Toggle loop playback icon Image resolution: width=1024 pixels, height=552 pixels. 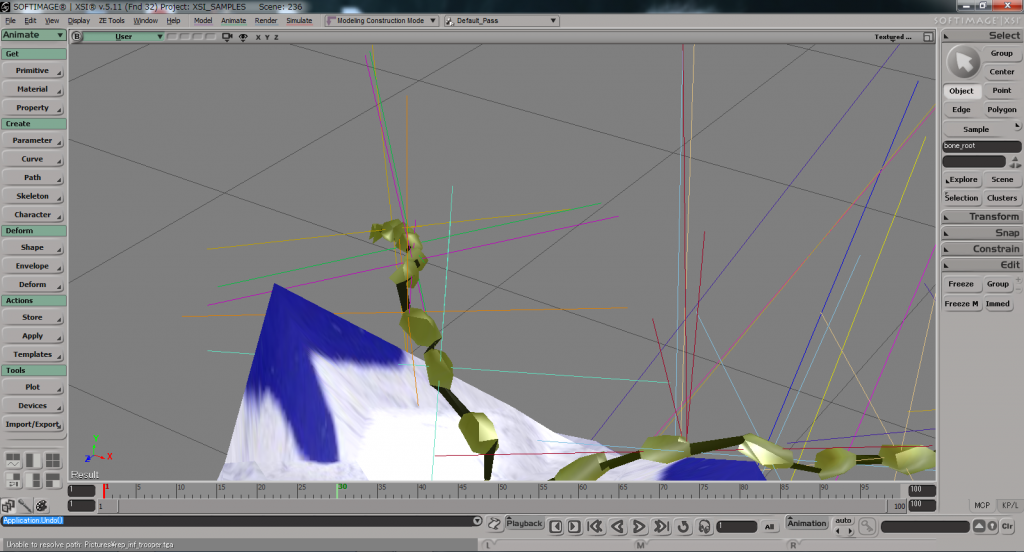point(684,527)
